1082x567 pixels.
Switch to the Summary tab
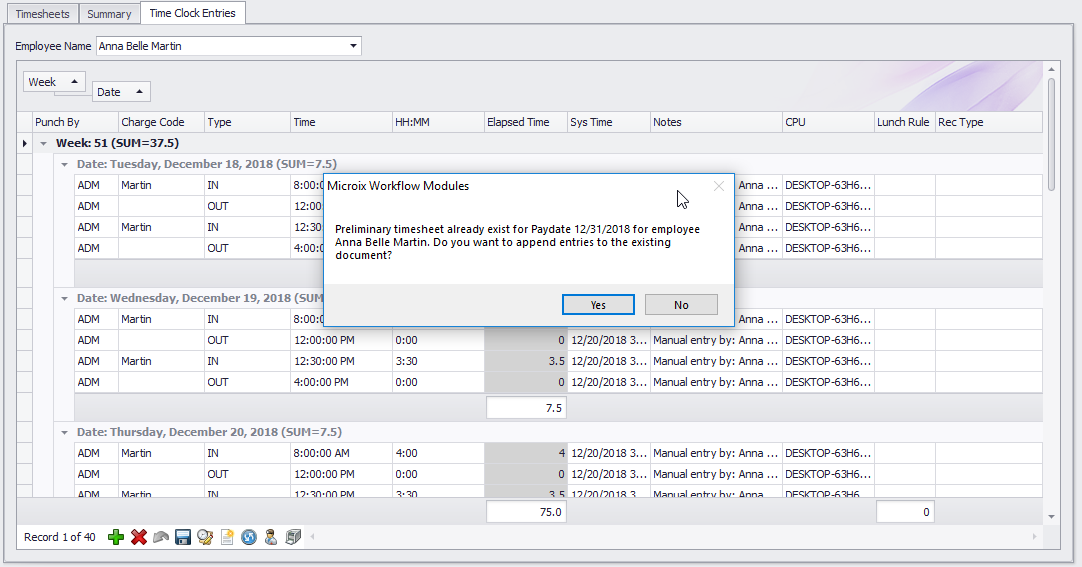click(109, 14)
